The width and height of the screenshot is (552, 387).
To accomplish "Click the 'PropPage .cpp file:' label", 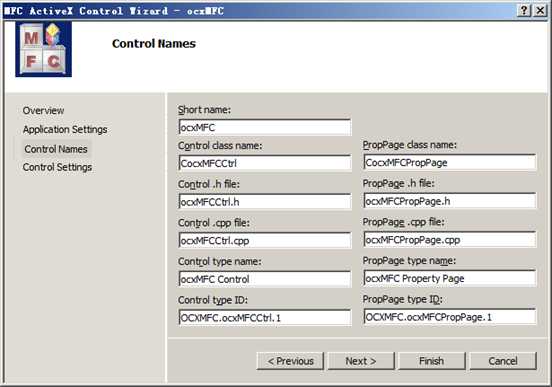I will point(403,222).
